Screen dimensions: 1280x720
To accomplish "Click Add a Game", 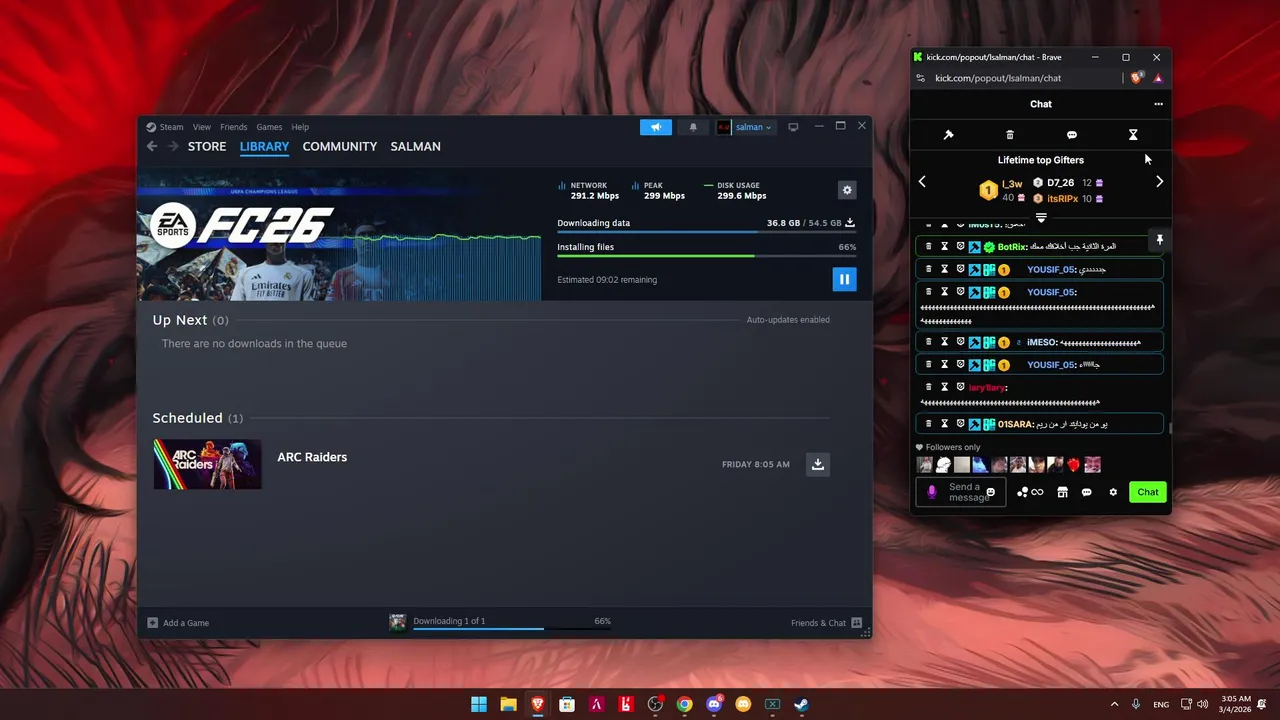I will [x=178, y=623].
